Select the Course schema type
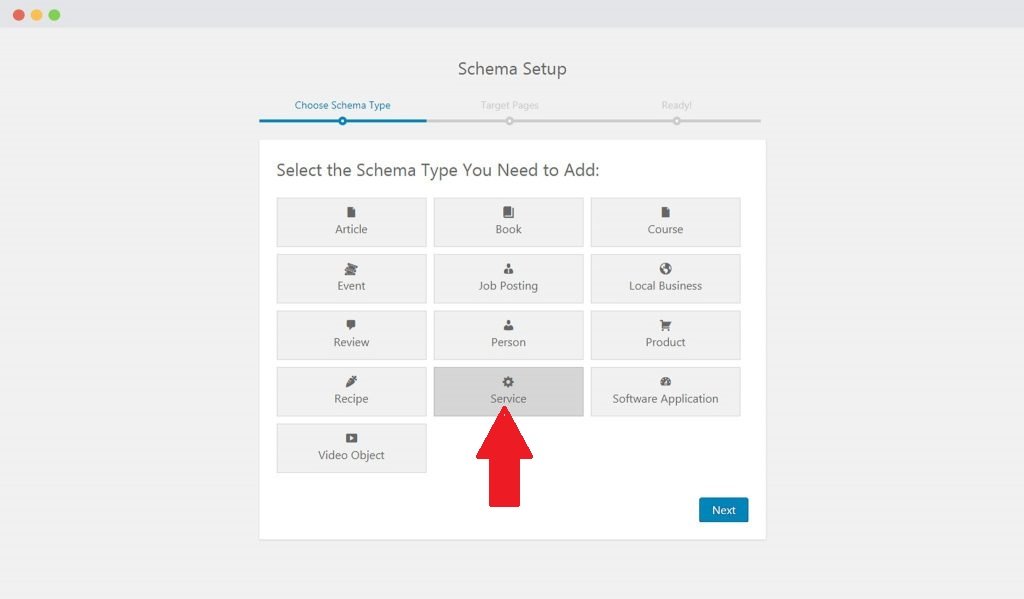The width and height of the screenshot is (1024, 599). 665,221
